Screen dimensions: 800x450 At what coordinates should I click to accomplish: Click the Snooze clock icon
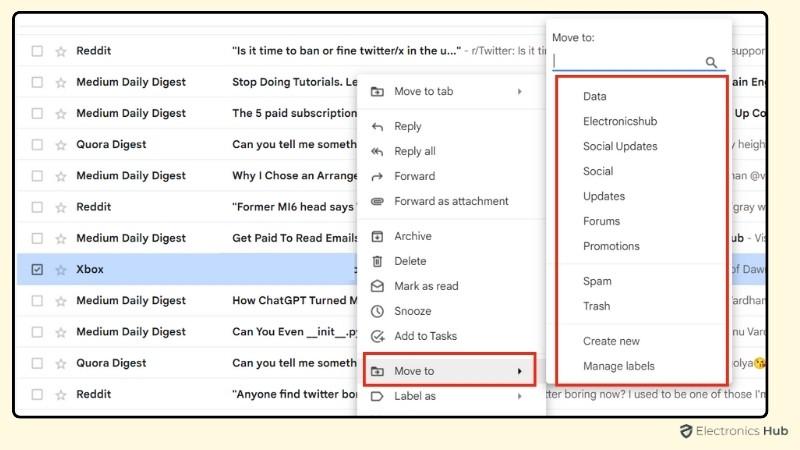coord(377,311)
